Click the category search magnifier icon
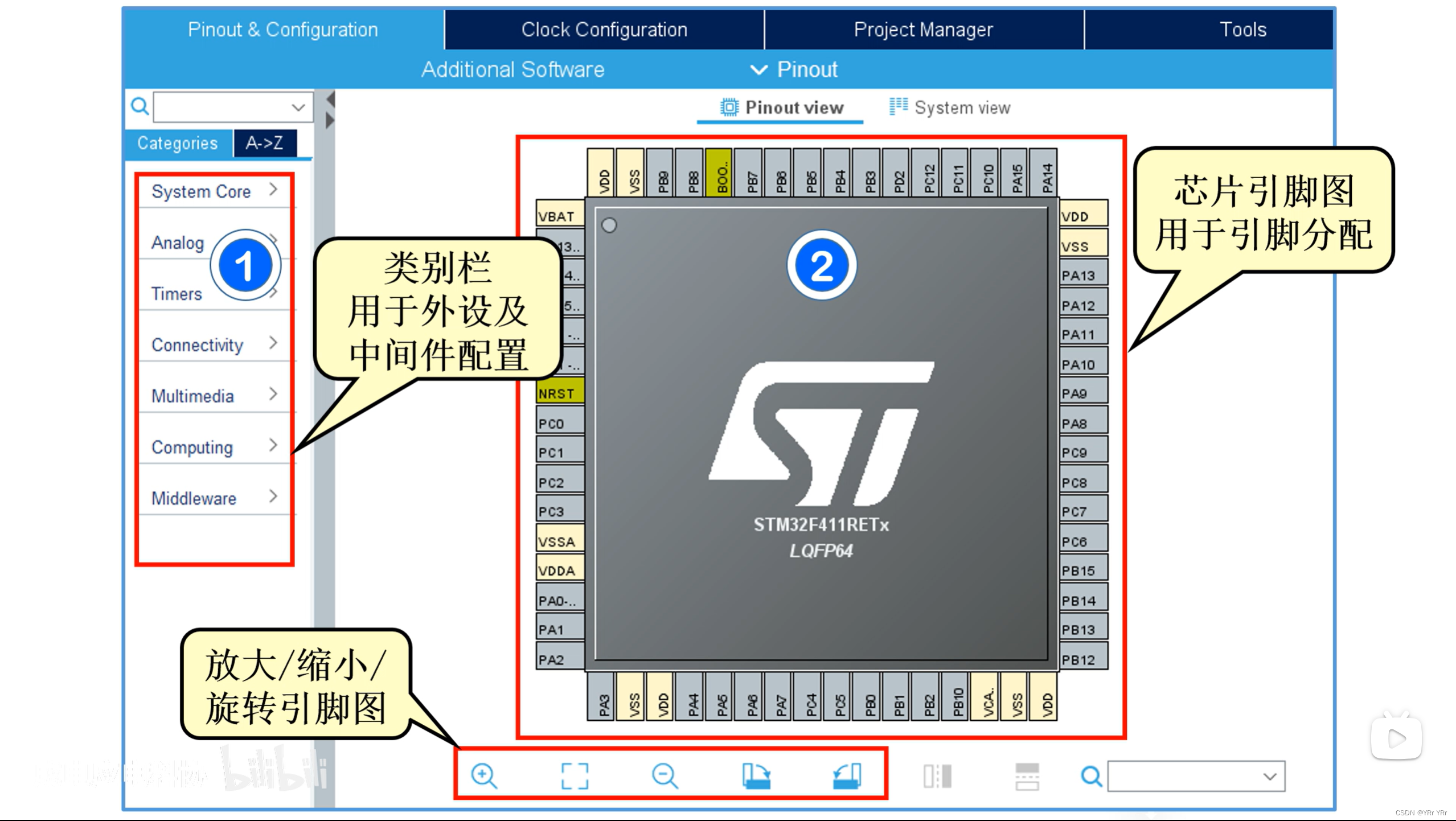Viewport: 1456px width, 821px height. [x=140, y=106]
